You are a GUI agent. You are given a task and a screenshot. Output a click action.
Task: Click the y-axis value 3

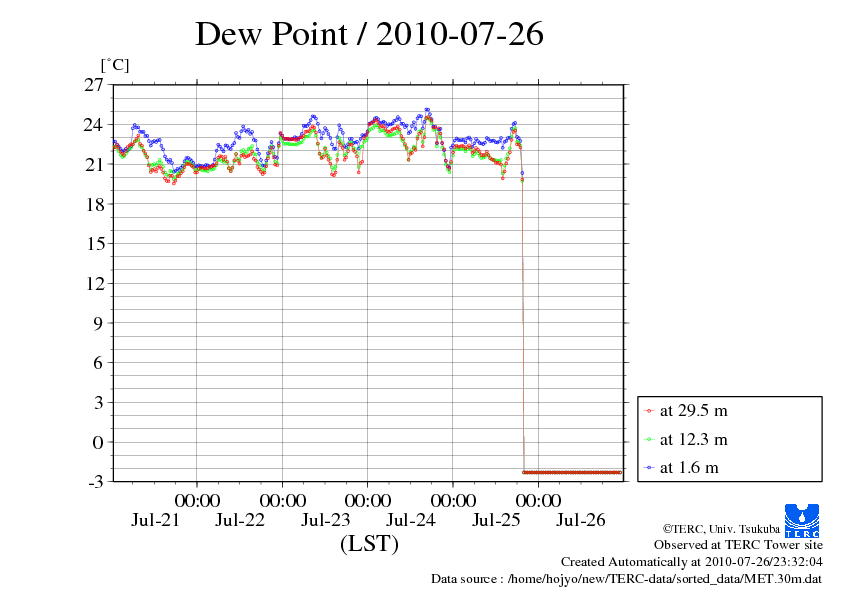tap(98, 403)
